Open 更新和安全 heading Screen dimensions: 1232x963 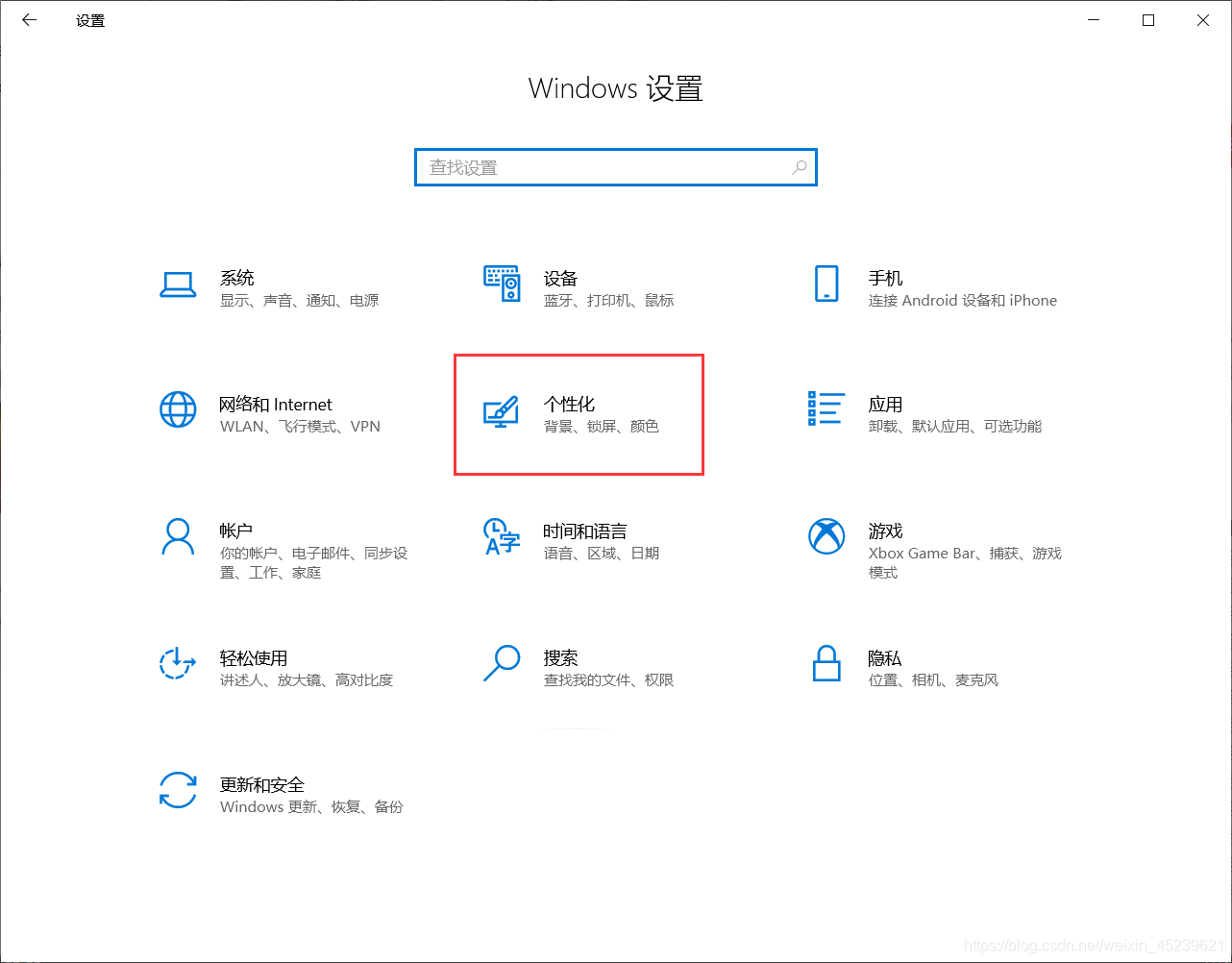(262, 785)
